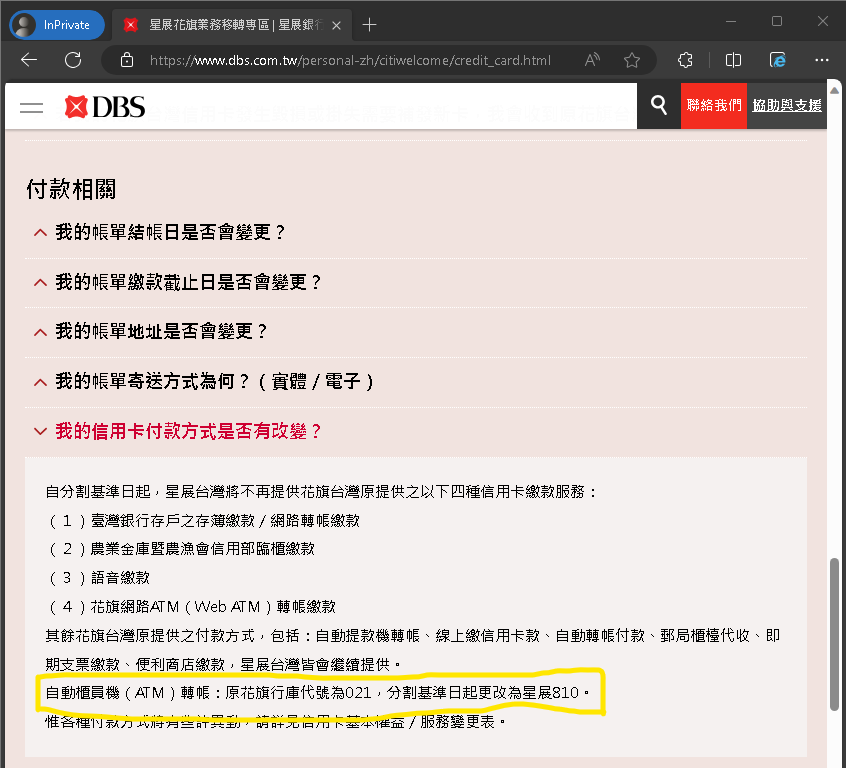
Task: Click the read aloud icon in address bar
Action: pos(593,60)
